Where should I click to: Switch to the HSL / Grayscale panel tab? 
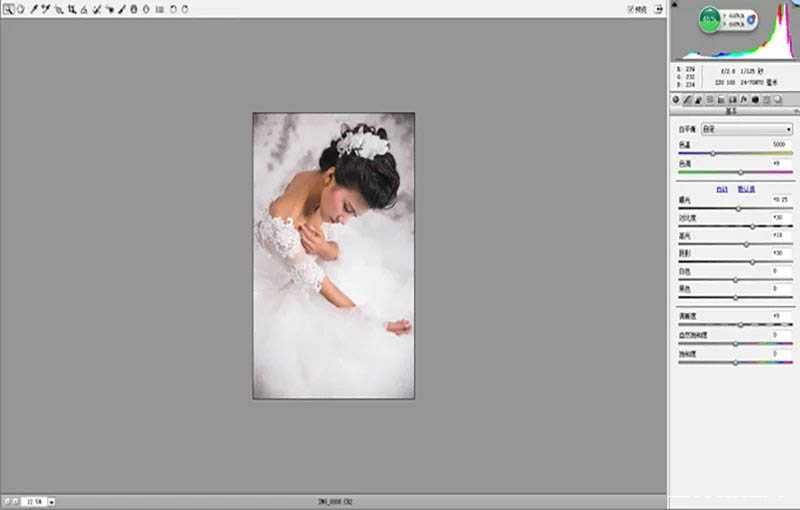pos(710,99)
